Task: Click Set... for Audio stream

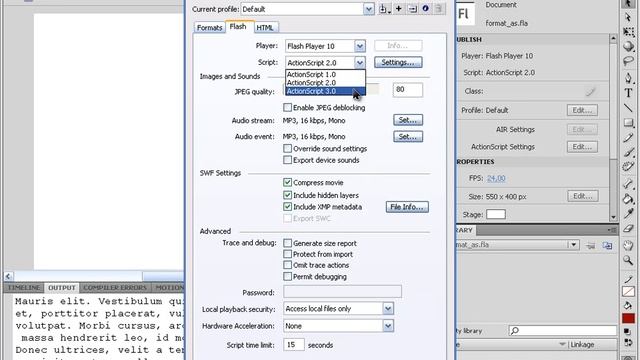Action: pyautogui.click(x=408, y=120)
